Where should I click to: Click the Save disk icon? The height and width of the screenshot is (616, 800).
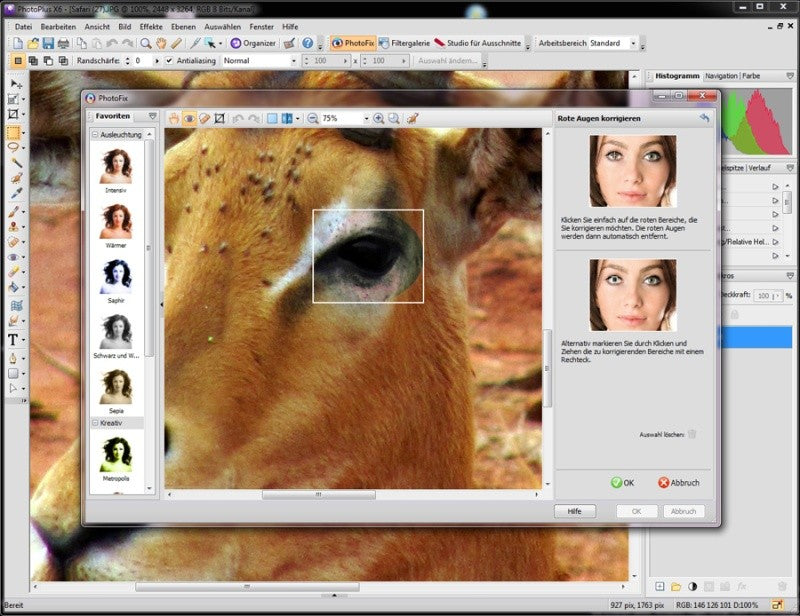click(48, 43)
